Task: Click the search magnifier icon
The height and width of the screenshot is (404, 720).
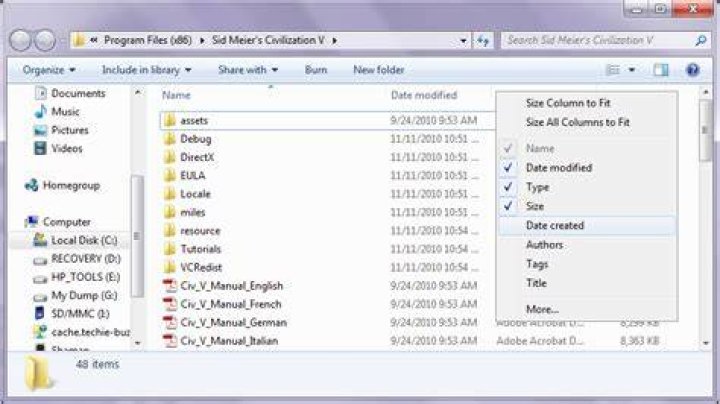Action: click(700, 41)
